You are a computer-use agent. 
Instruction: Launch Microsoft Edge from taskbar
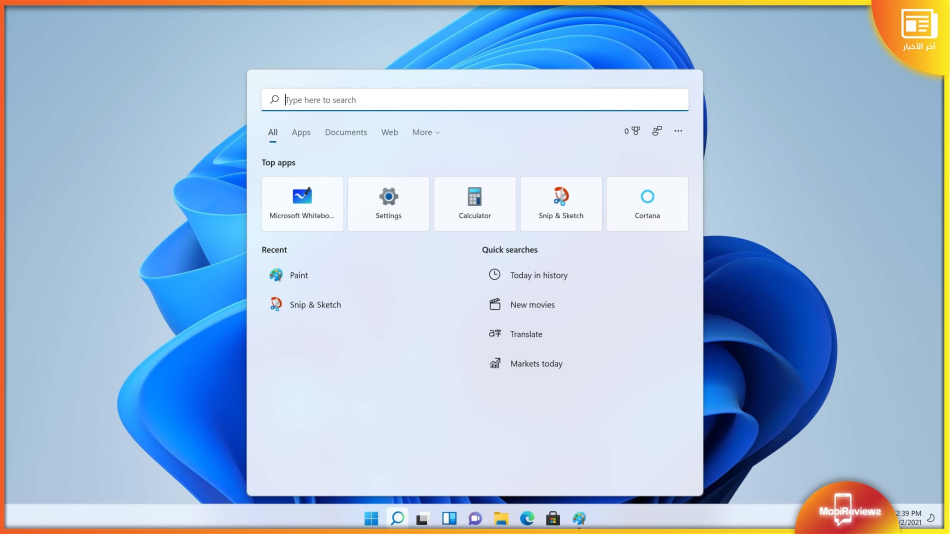click(526, 518)
